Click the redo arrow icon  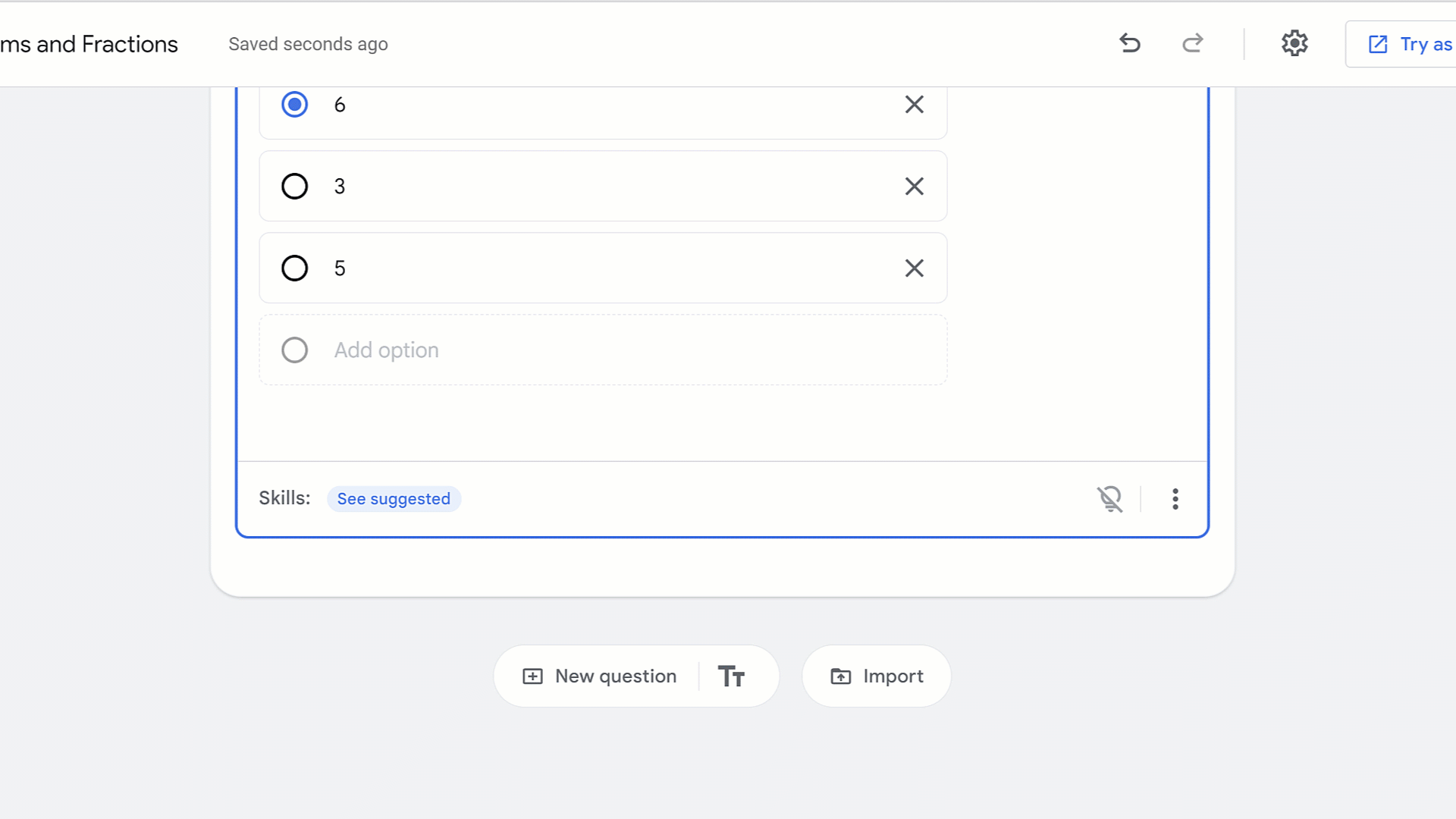point(1193,43)
